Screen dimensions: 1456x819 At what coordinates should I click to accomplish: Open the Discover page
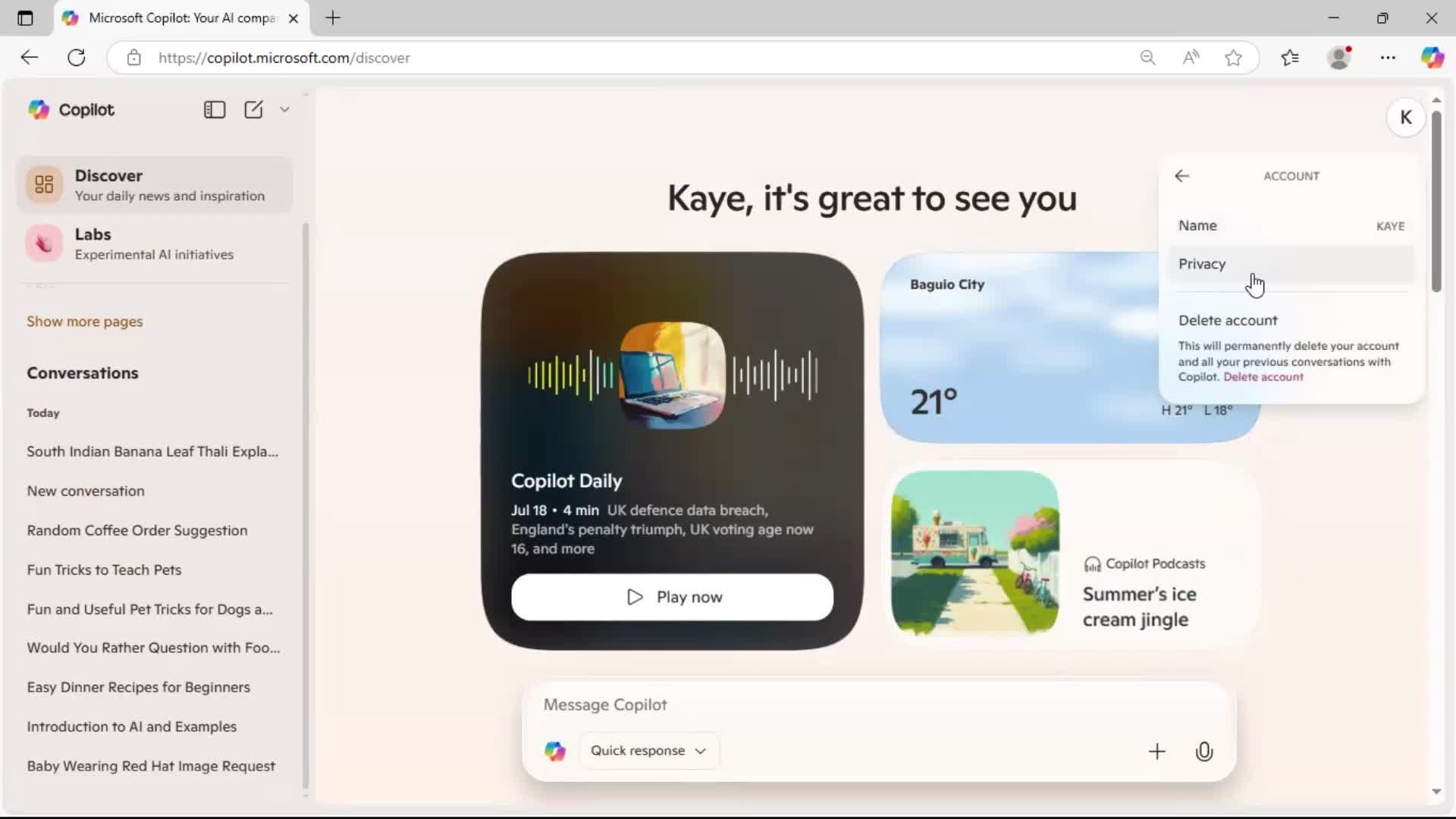tap(155, 185)
